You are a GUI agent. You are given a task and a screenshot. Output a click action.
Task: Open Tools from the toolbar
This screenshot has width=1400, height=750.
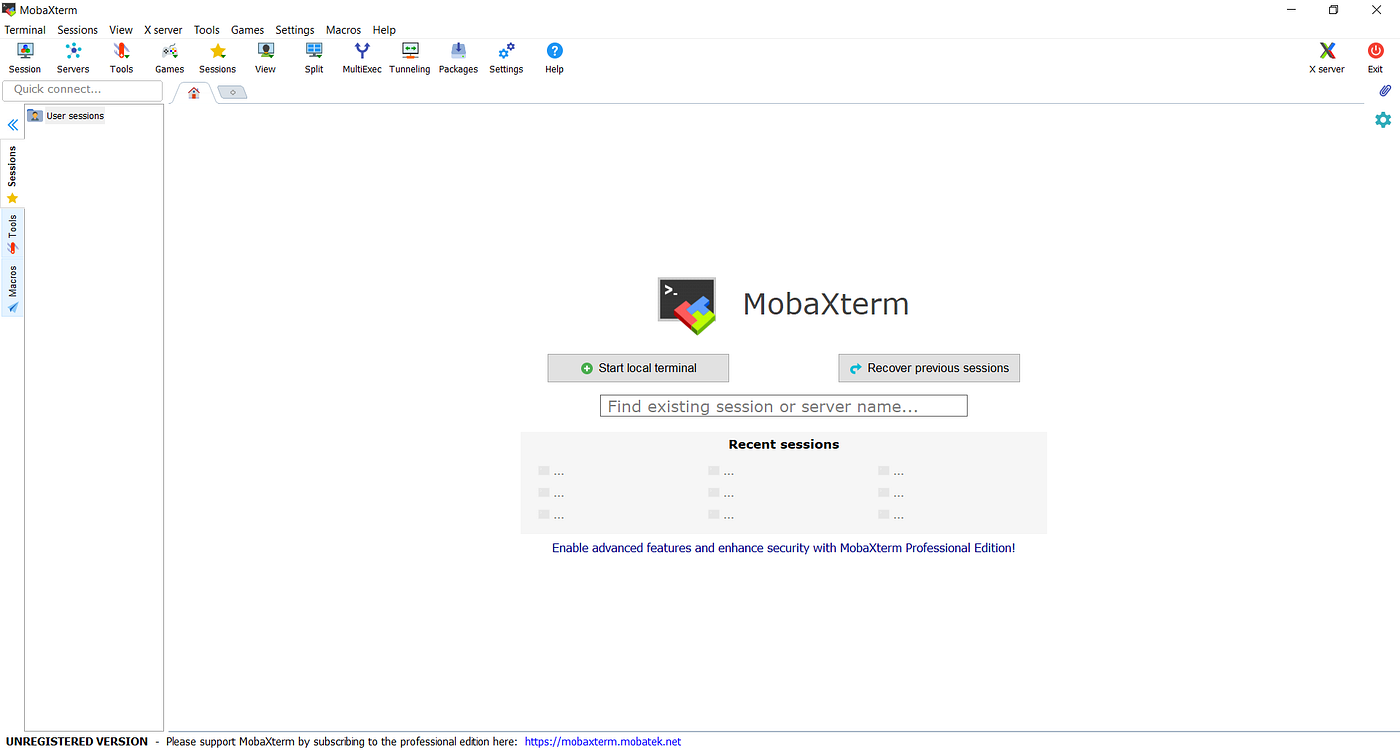121,56
